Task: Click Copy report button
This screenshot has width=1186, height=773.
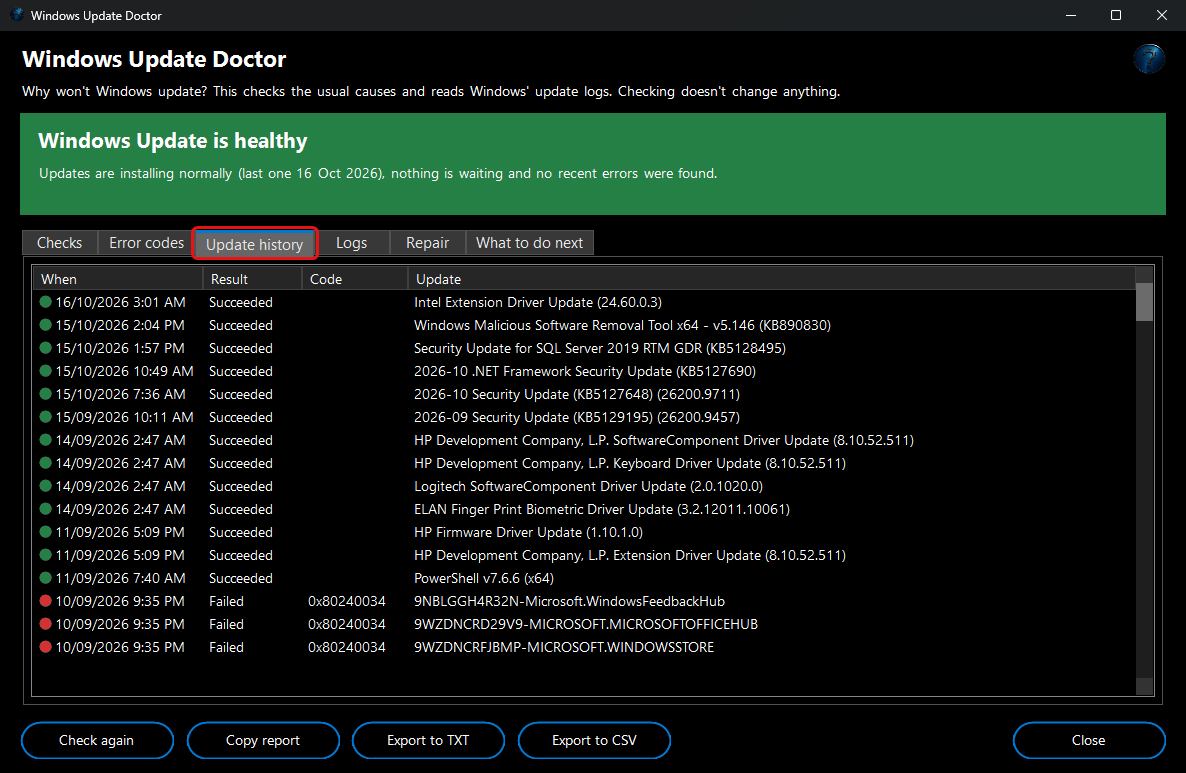Action: pyautogui.click(x=262, y=740)
